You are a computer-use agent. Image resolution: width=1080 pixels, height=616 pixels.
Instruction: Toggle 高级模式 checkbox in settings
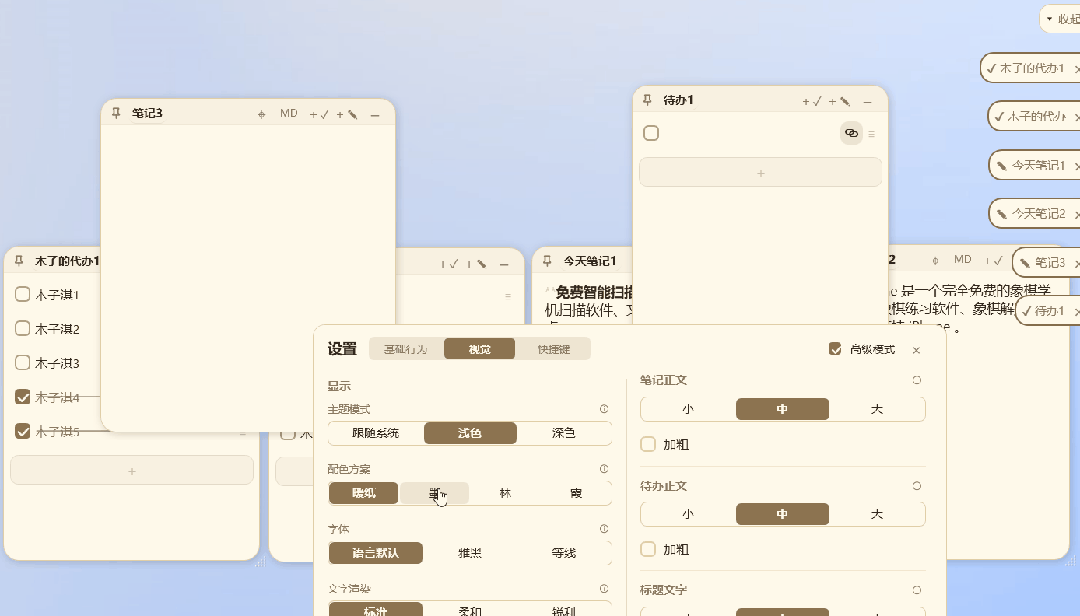(x=835, y=349)
